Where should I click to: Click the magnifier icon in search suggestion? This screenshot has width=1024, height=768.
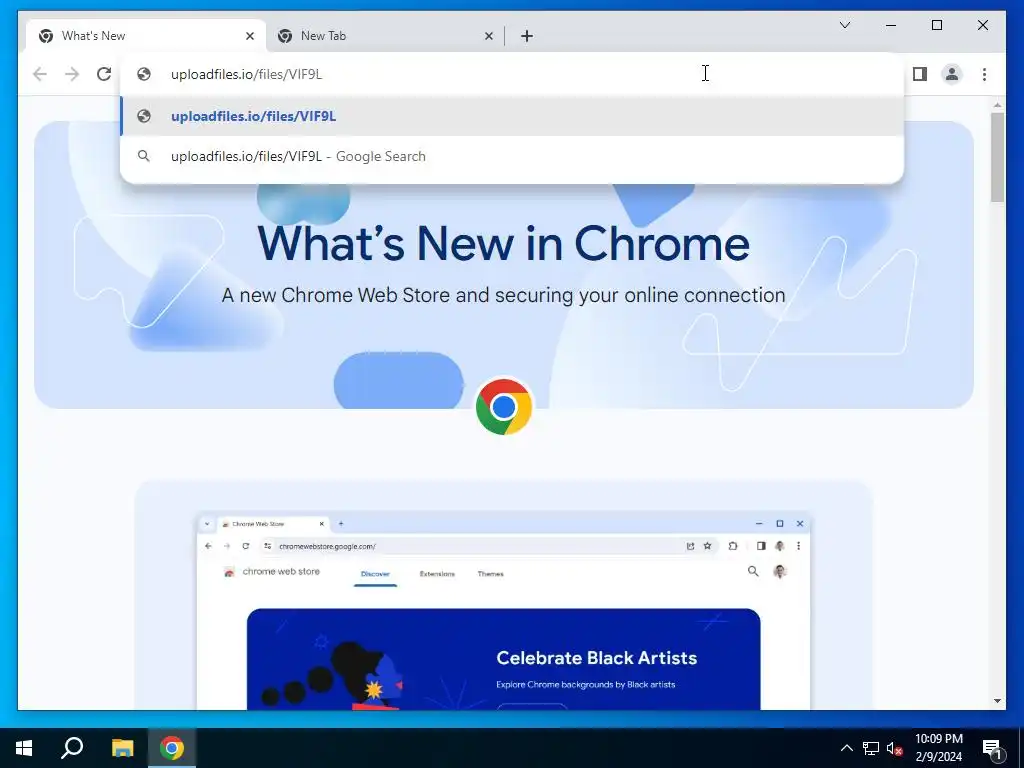tap(144, 156)
